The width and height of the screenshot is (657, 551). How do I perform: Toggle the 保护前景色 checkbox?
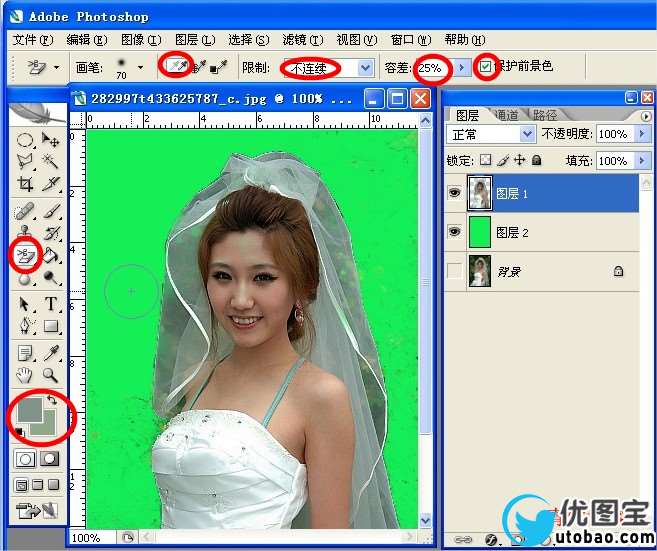(x=486, y=66)
